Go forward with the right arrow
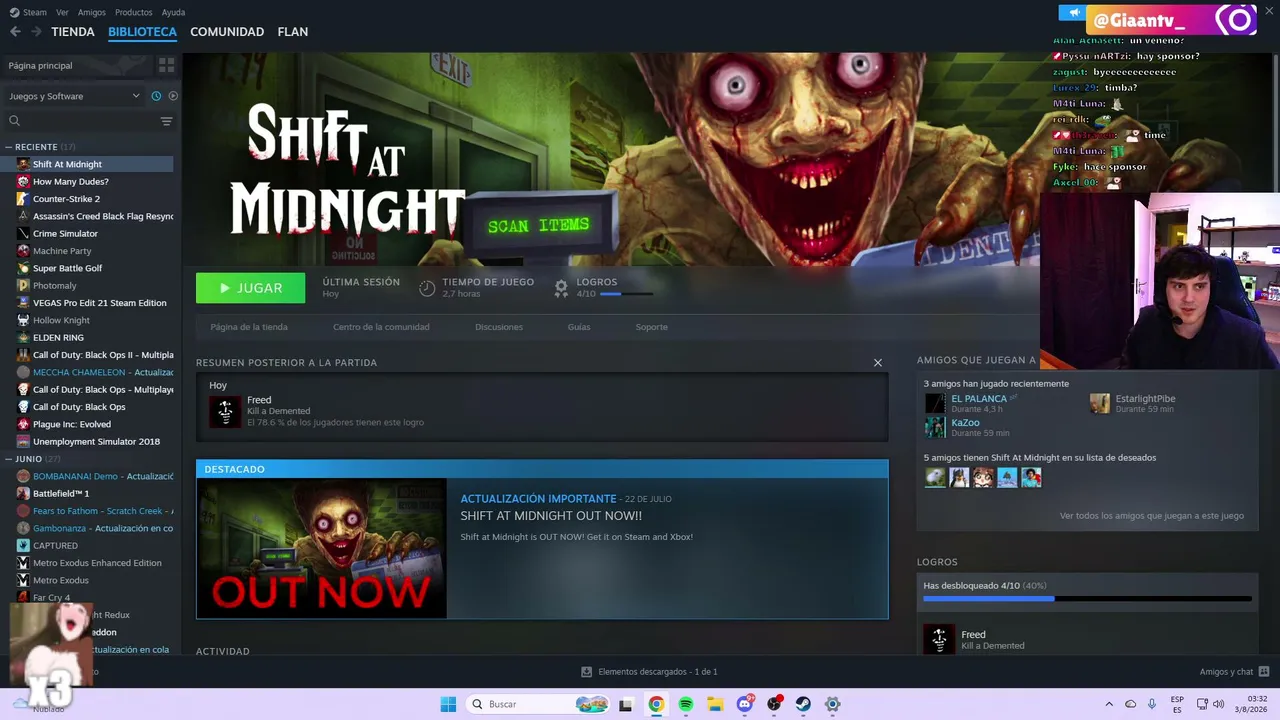 click(36, 32)
